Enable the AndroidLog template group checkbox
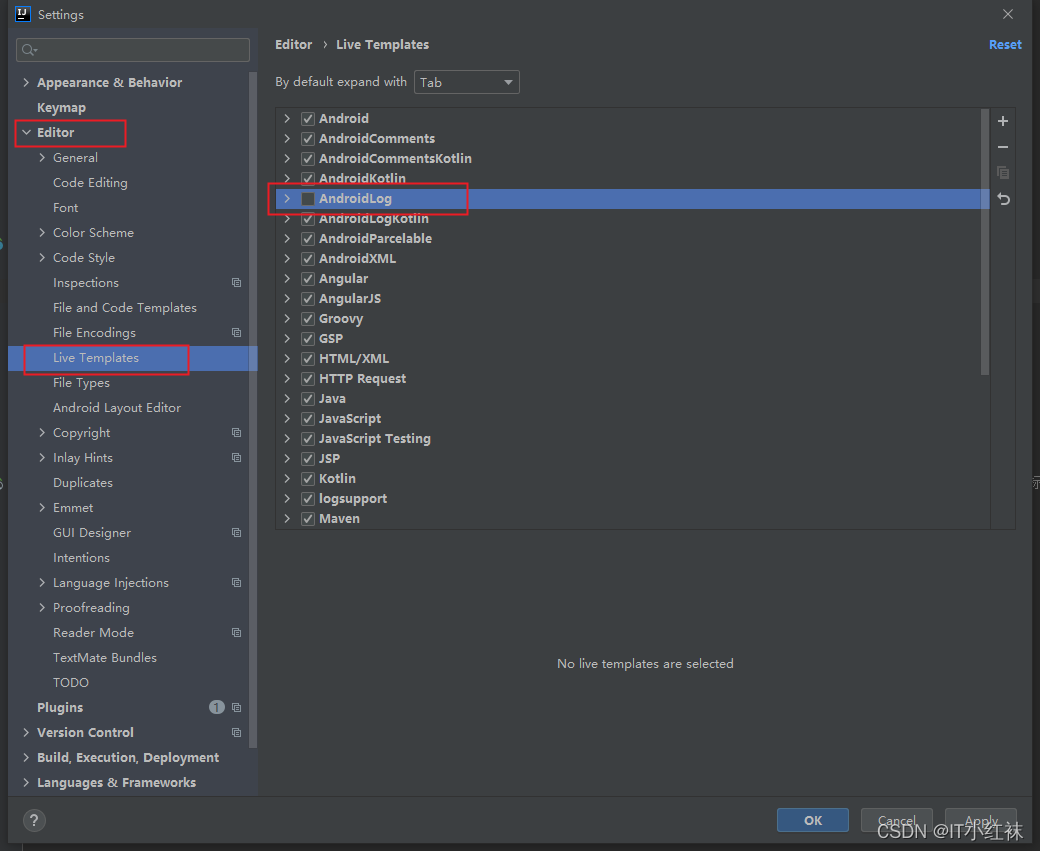The width and height of the screenshot is (1040, 851). pyautogui.click(x=308, y=198)
